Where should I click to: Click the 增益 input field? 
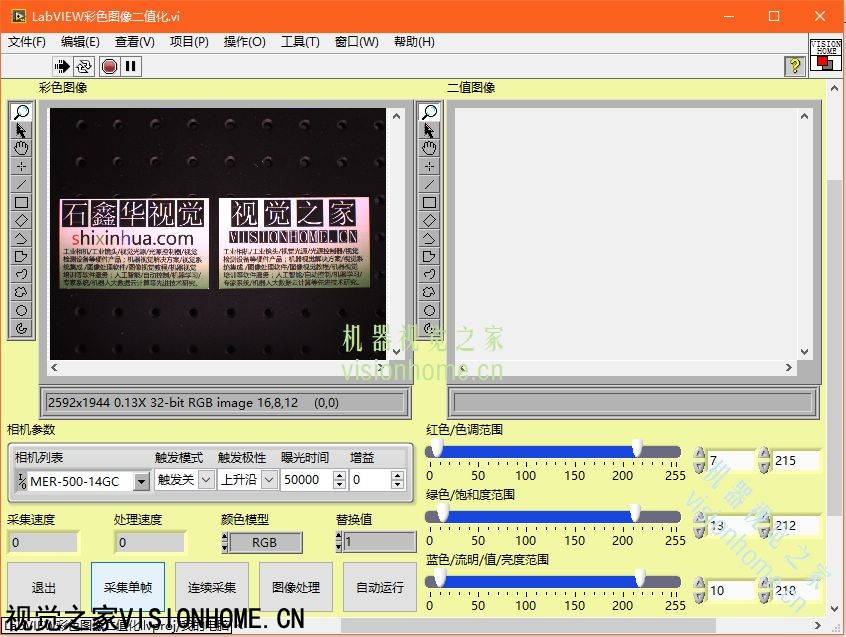pyautogui.click(x=371, y=480)
